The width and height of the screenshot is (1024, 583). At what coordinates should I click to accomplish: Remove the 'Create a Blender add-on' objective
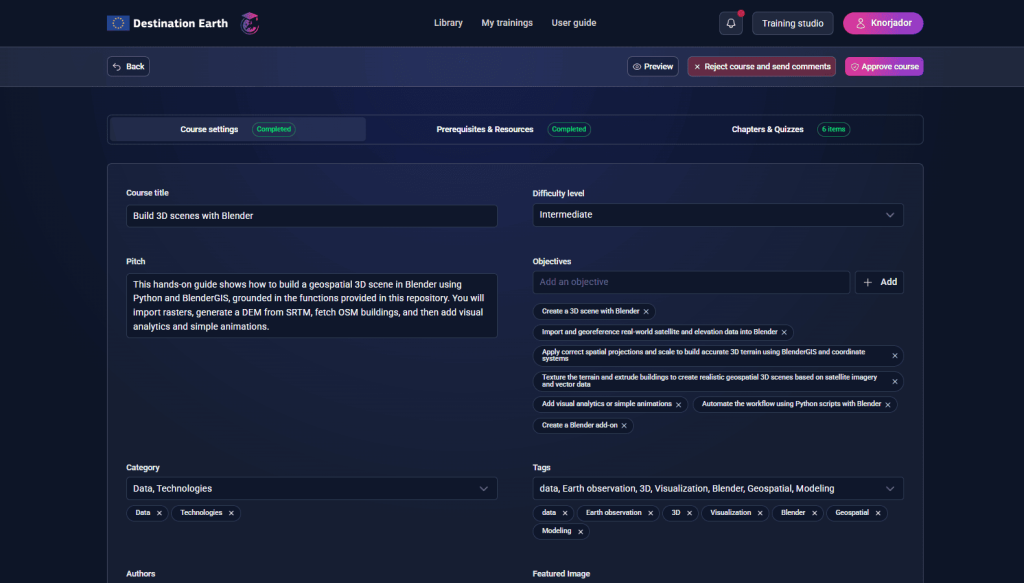(624, 426)
